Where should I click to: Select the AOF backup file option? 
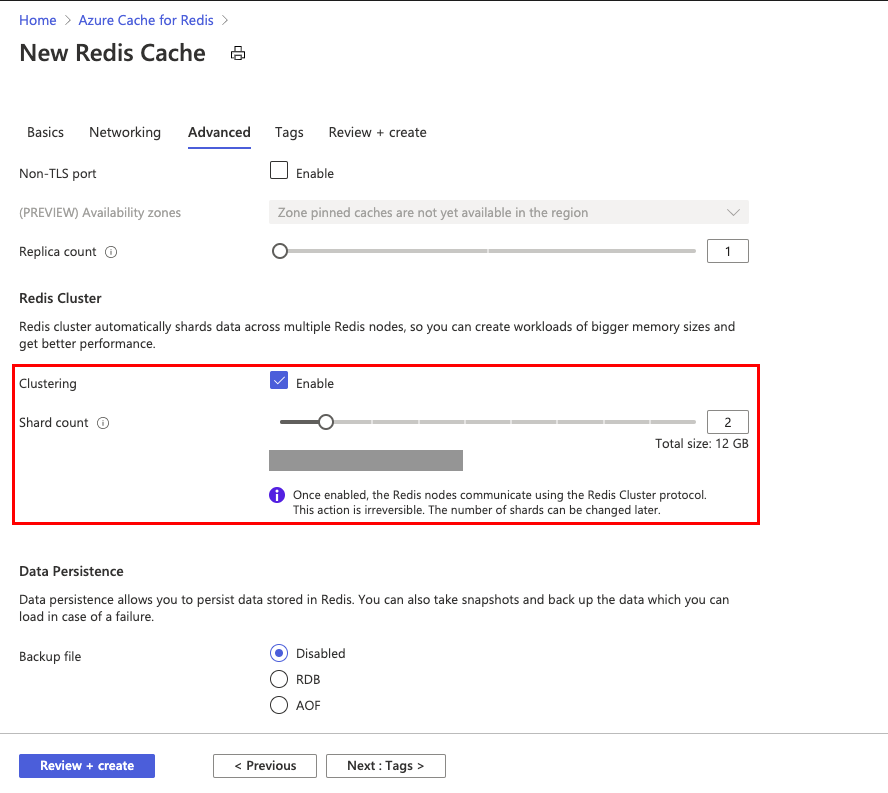pos(278,705)
